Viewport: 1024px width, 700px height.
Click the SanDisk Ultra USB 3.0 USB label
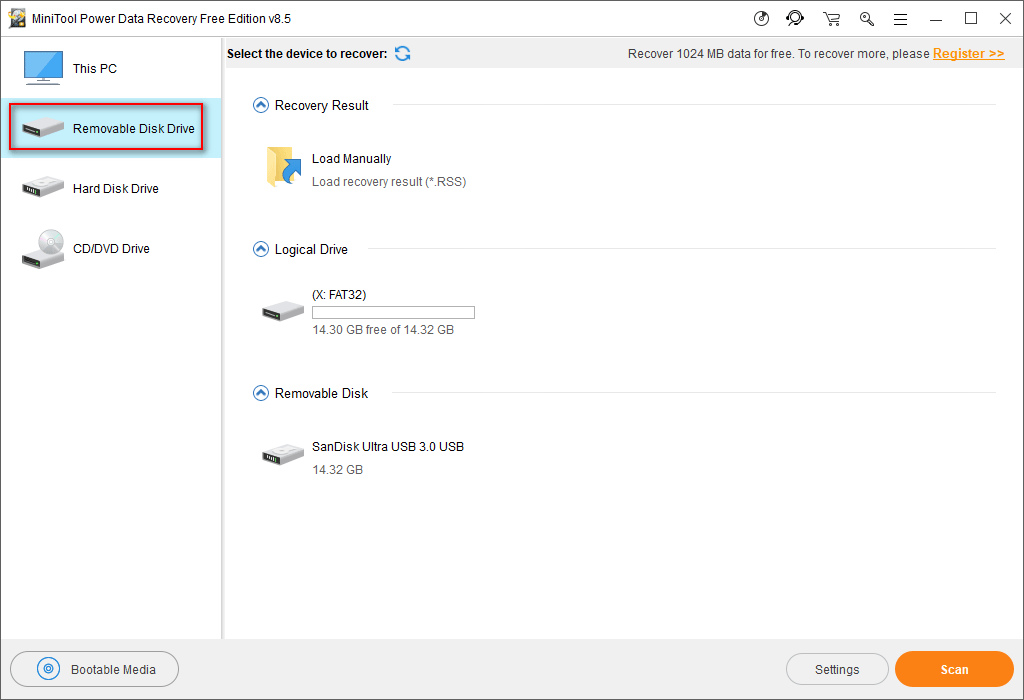(388, 447)
